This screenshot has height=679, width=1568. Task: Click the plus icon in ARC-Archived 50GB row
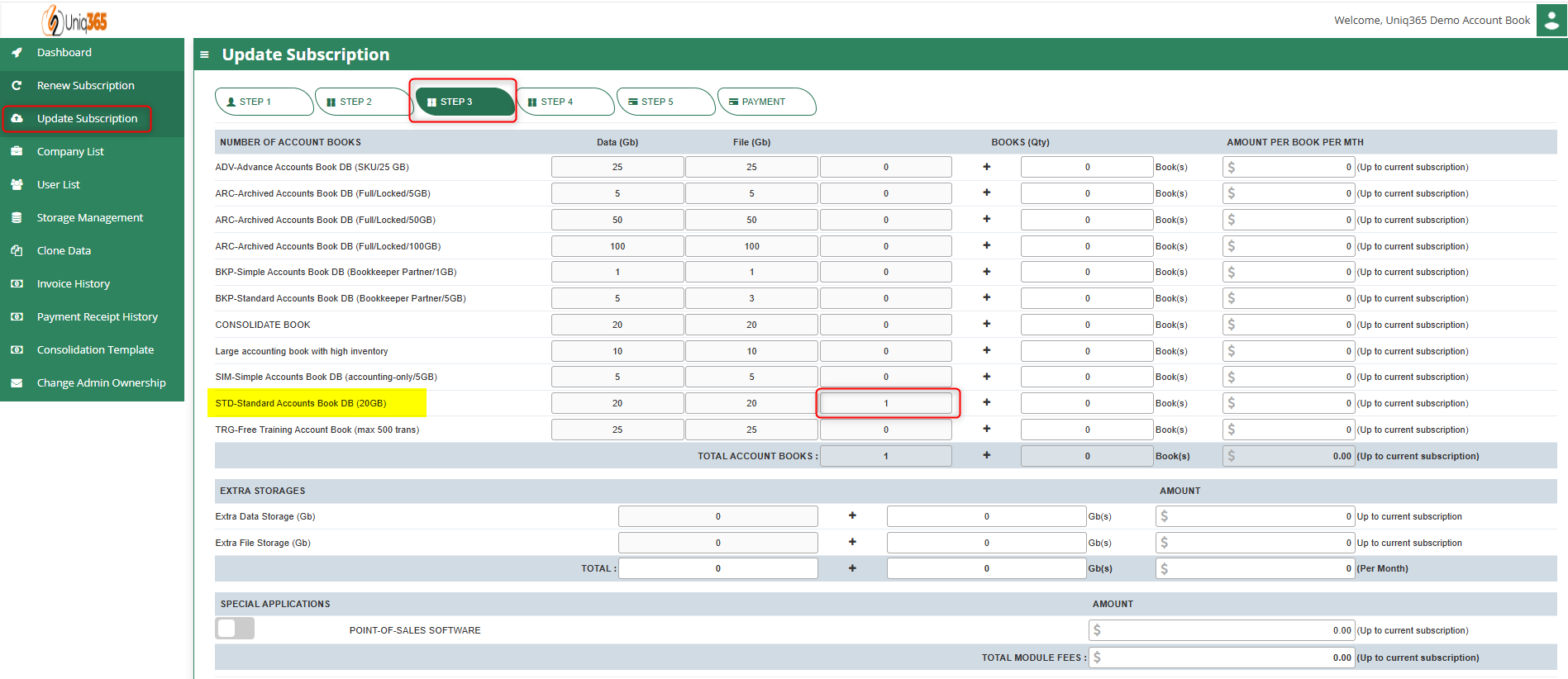pos(986,219)
